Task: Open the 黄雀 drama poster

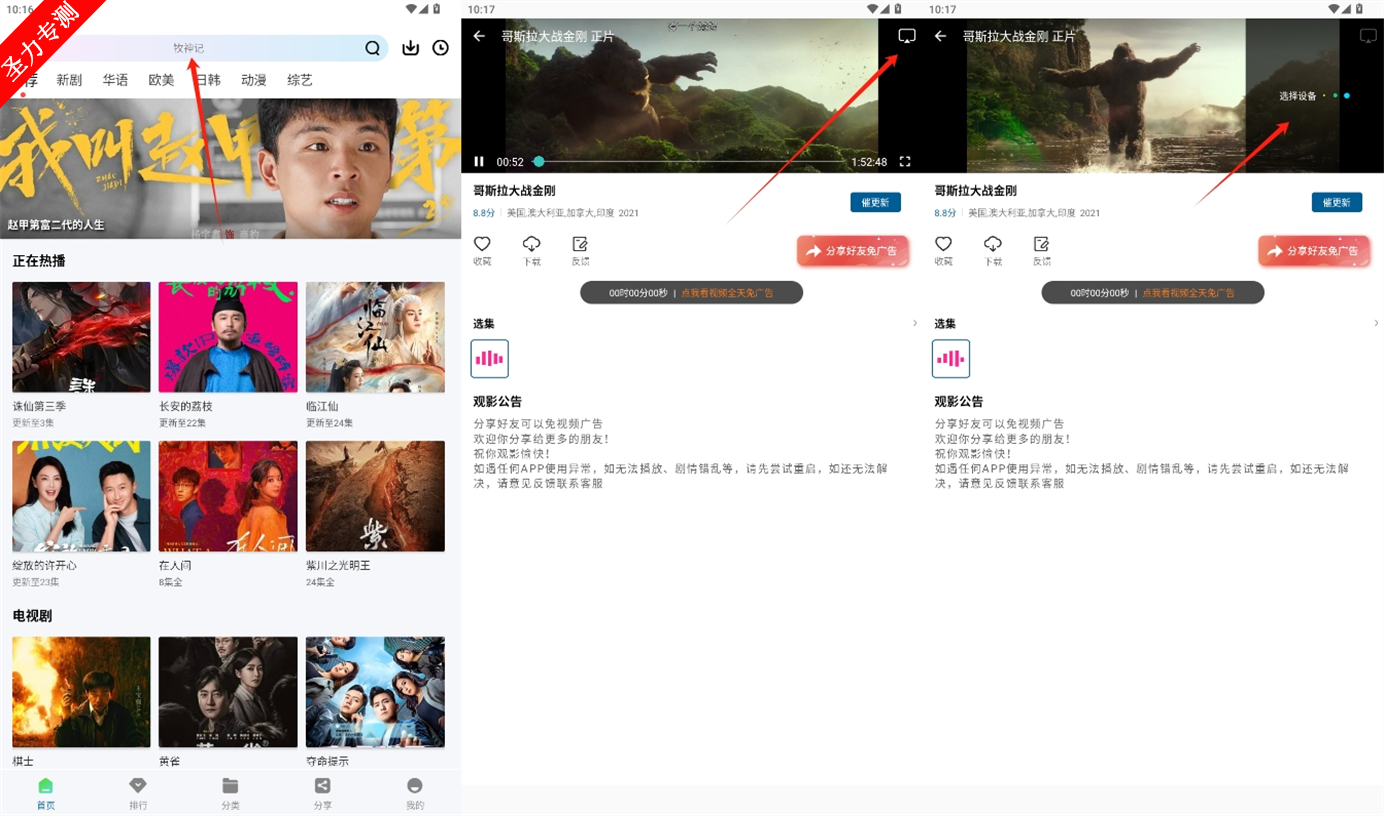Action: pos(228,692)
